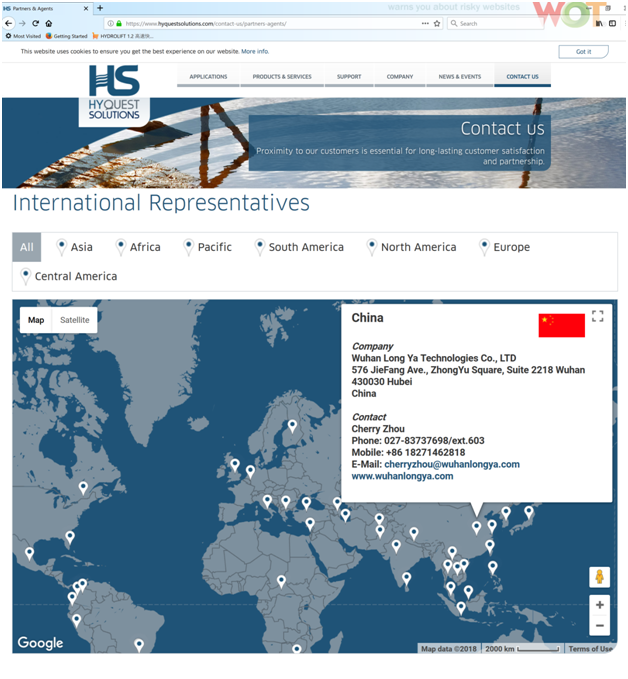Click the map marker in Florida
Screen dimensions: 628x679
point(70,537)
